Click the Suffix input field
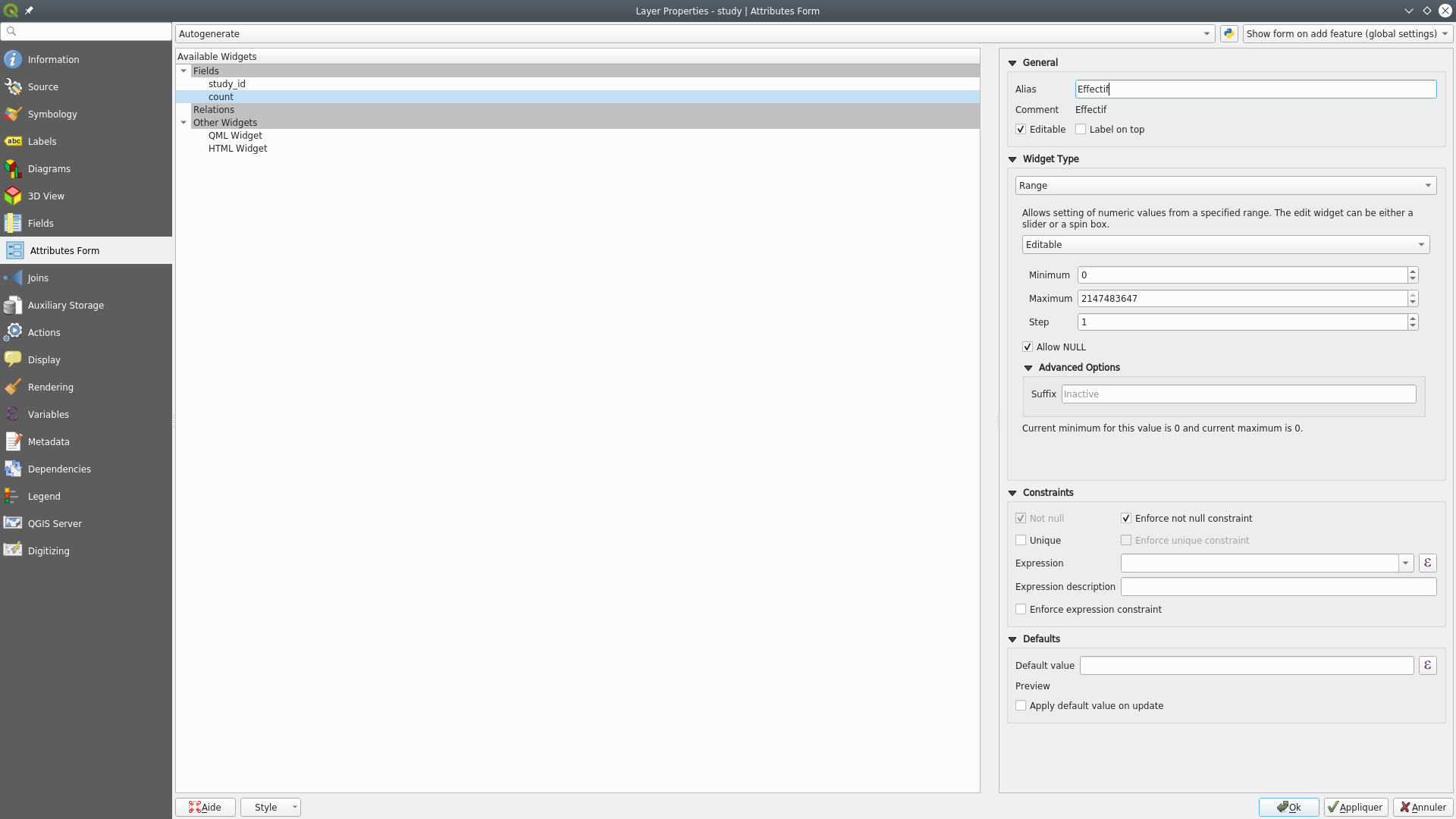The image size is (1456, 819). [x=1238, y=394]
